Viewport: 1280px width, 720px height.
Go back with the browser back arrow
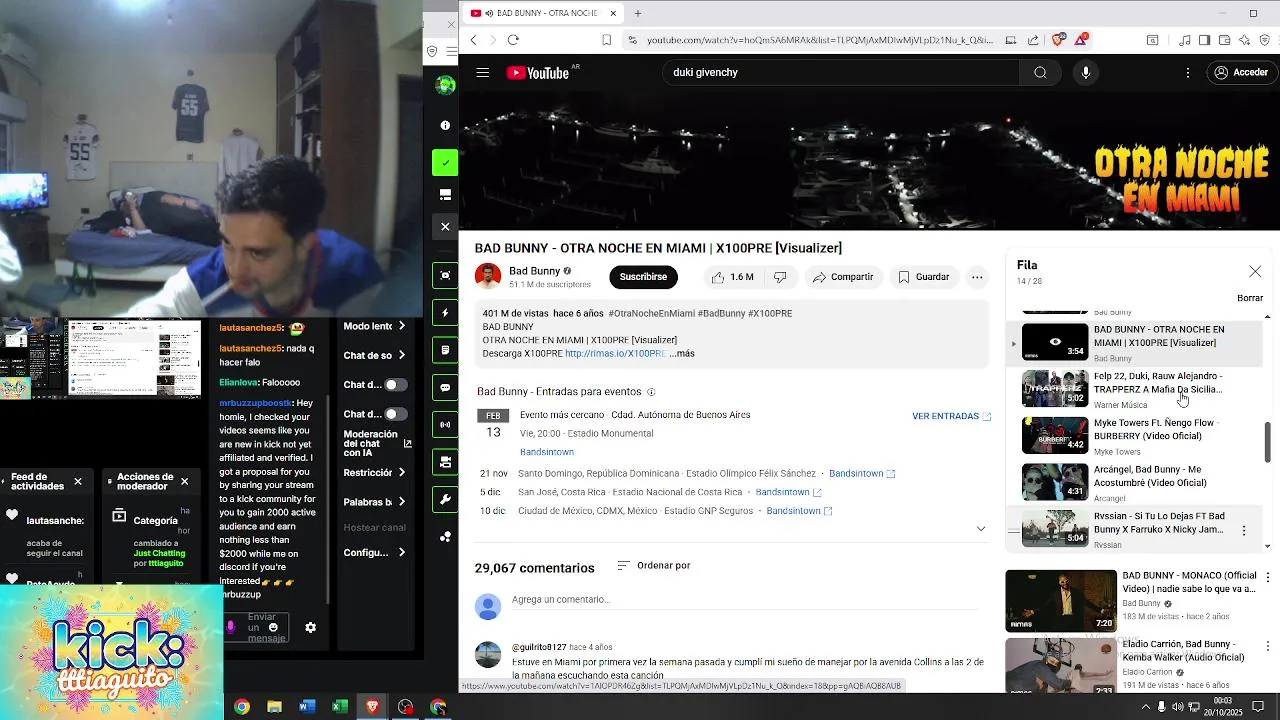point(474,40)
